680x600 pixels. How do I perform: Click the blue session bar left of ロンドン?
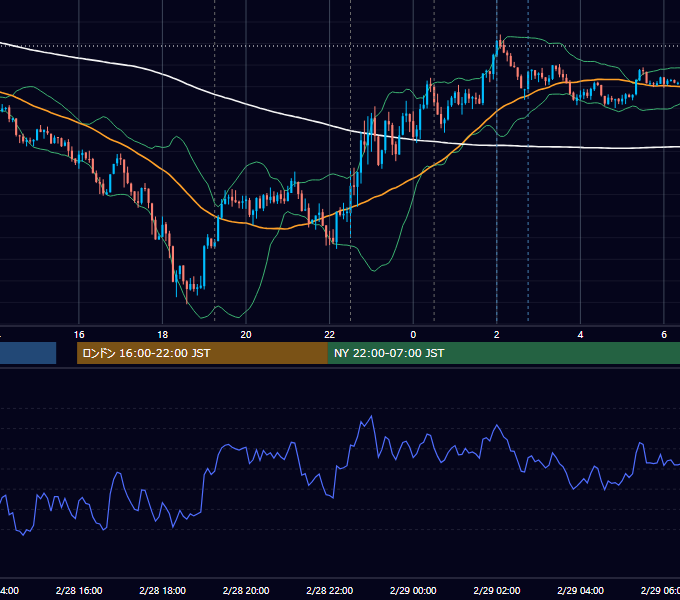pos(28,353)
